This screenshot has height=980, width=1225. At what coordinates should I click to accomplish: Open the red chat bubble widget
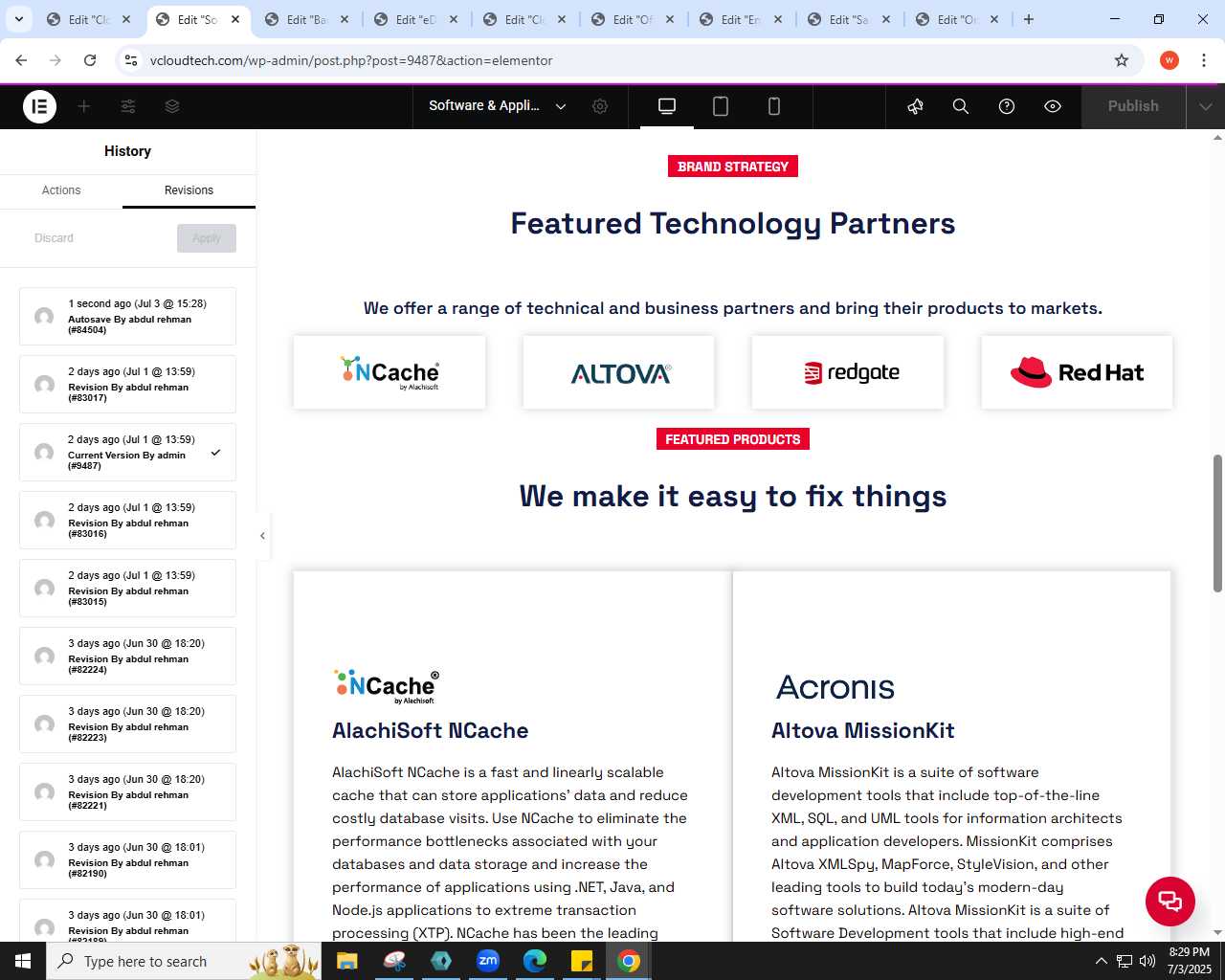click(x=1170, y=901)
